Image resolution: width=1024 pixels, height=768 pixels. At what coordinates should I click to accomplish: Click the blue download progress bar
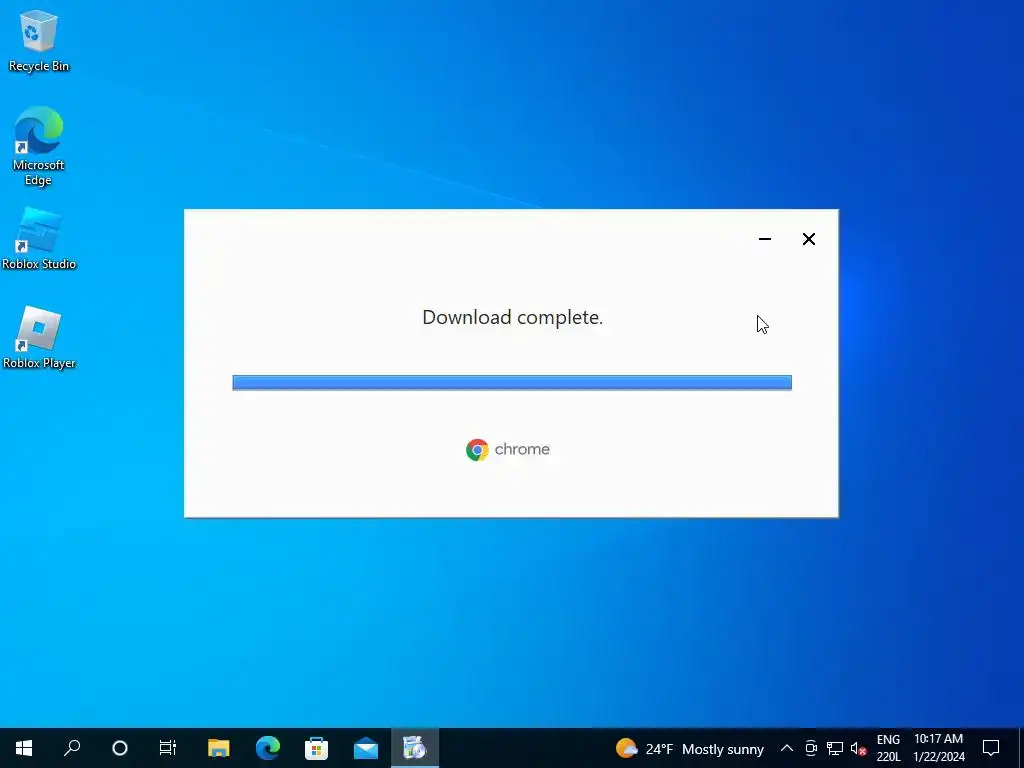(512, 383)
